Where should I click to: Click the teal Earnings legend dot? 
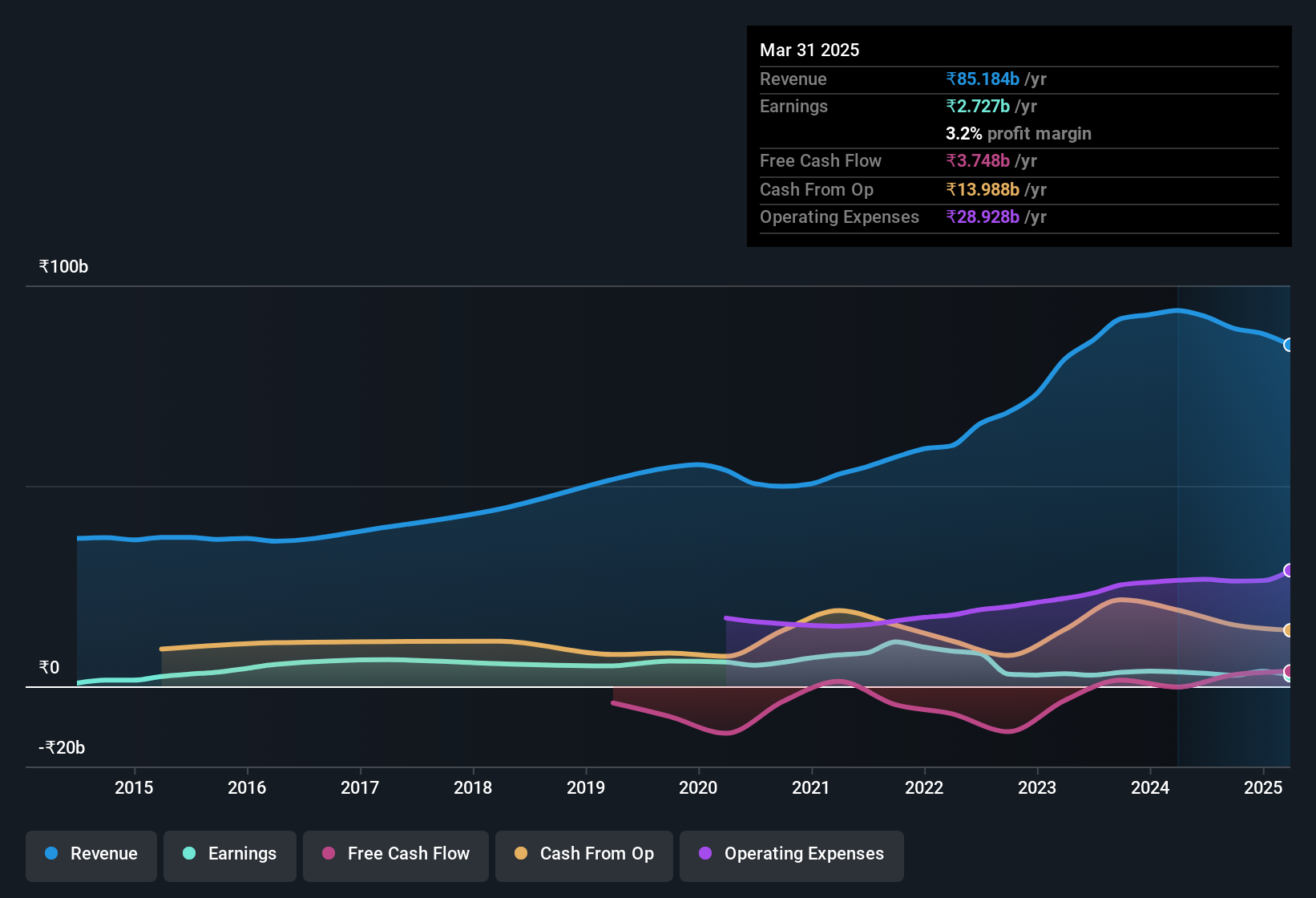coord(189,854)
